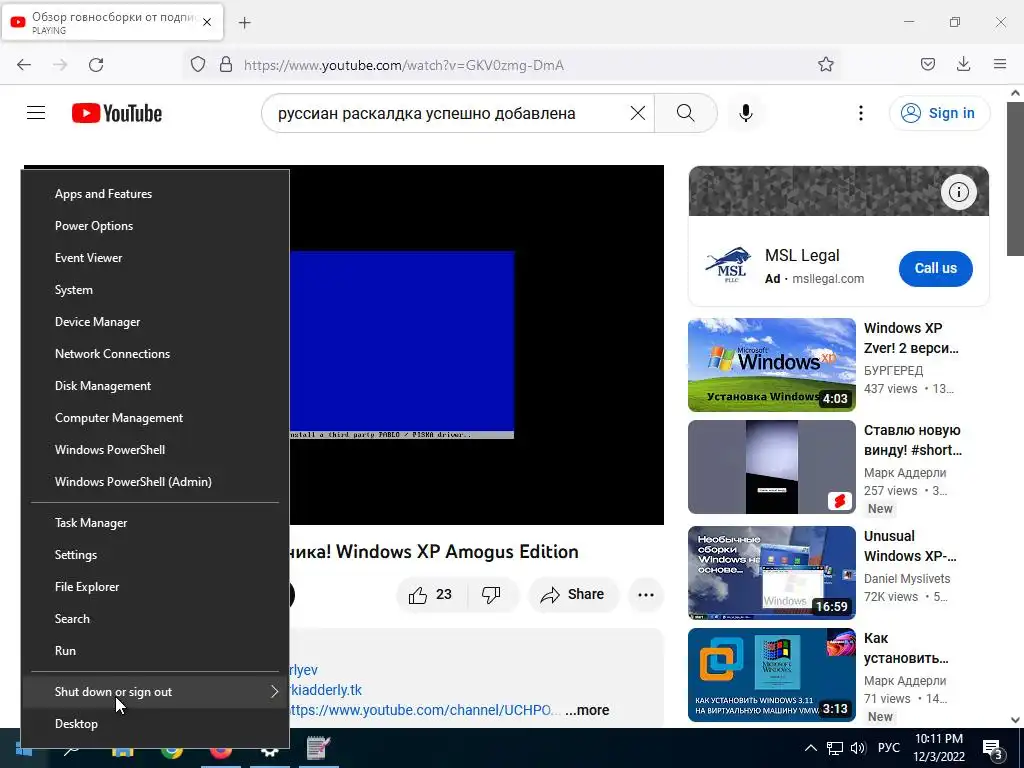Sign in to YouTube
The image size is (1024, 768).
pyautogui.click(x=939, y=113)
